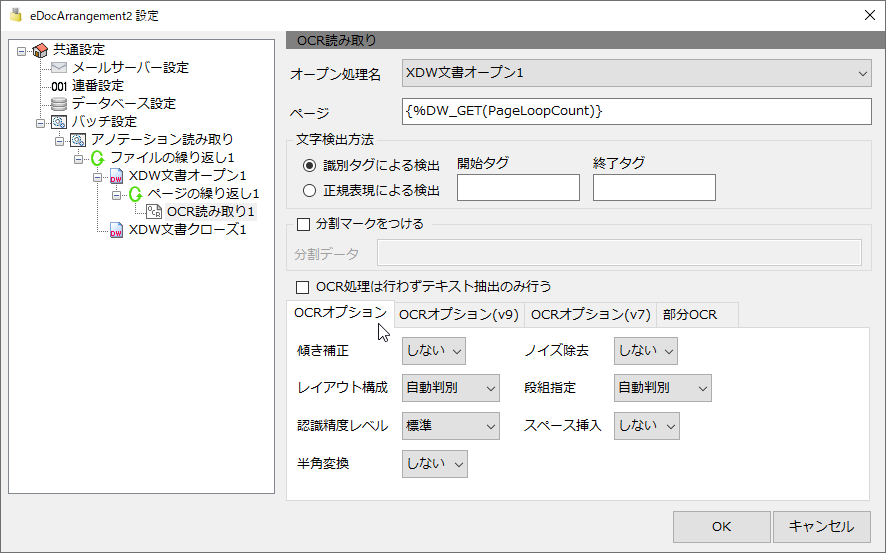
Task: Select データベース設定 in the tree
Action: point(124,104)
